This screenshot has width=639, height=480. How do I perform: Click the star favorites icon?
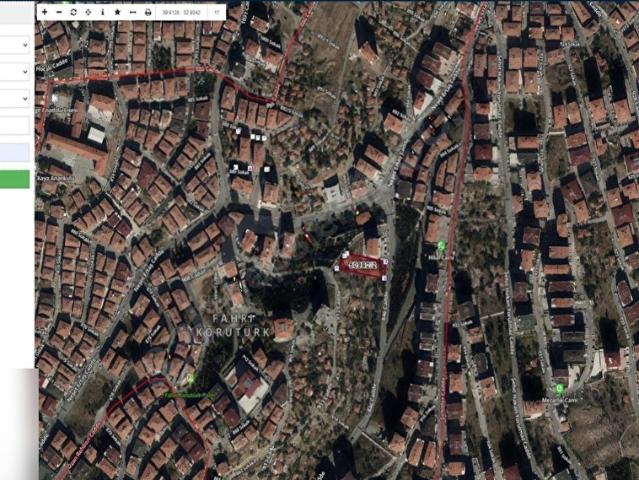tap(117, 12)
